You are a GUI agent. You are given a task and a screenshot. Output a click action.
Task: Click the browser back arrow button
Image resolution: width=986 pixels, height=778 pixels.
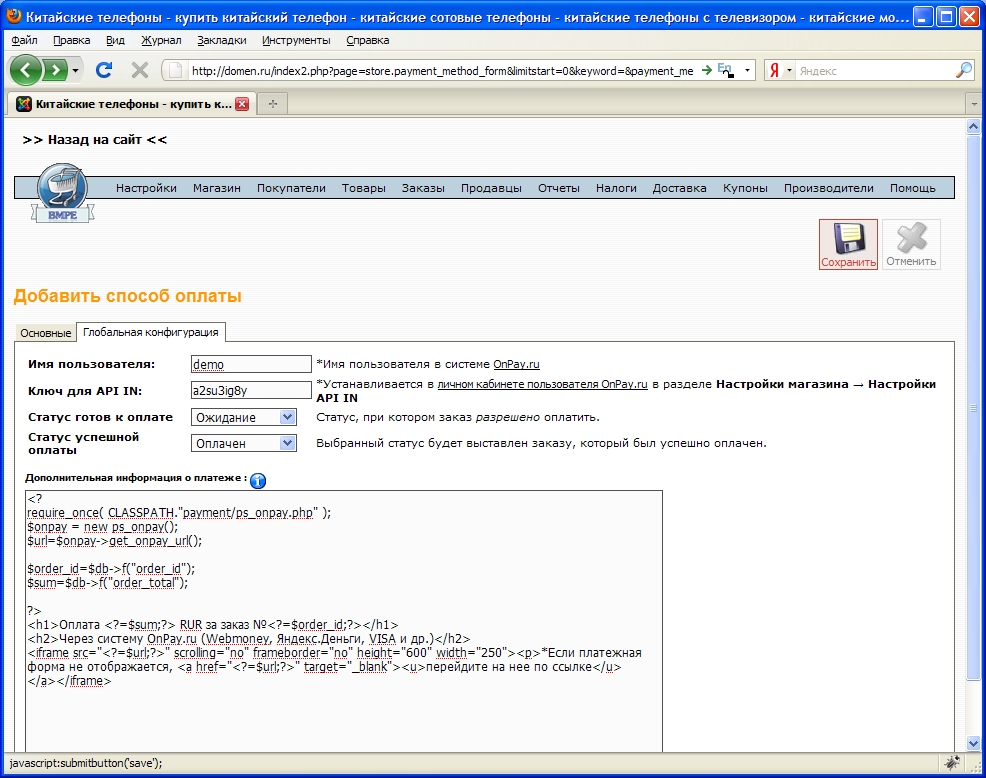pos(26,70)
